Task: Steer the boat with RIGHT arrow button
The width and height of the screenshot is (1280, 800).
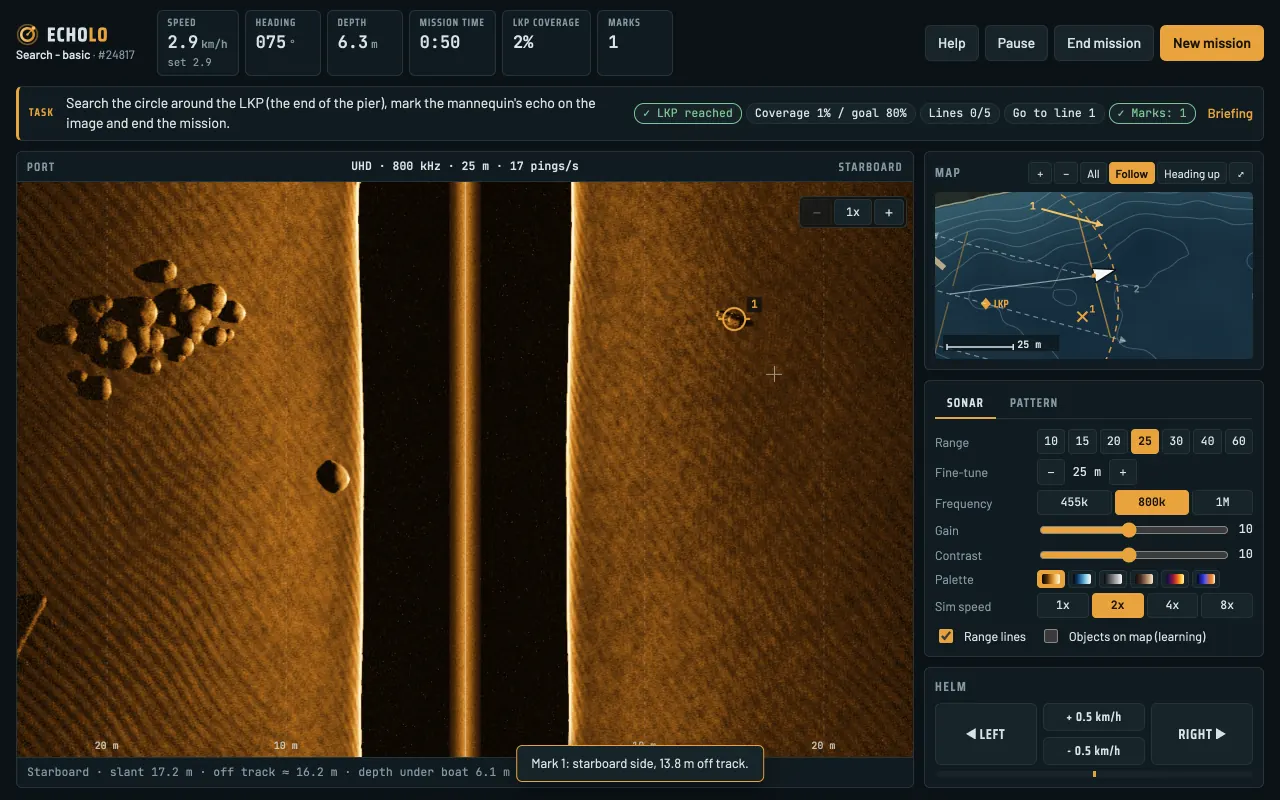Action: coord(1202,734)
